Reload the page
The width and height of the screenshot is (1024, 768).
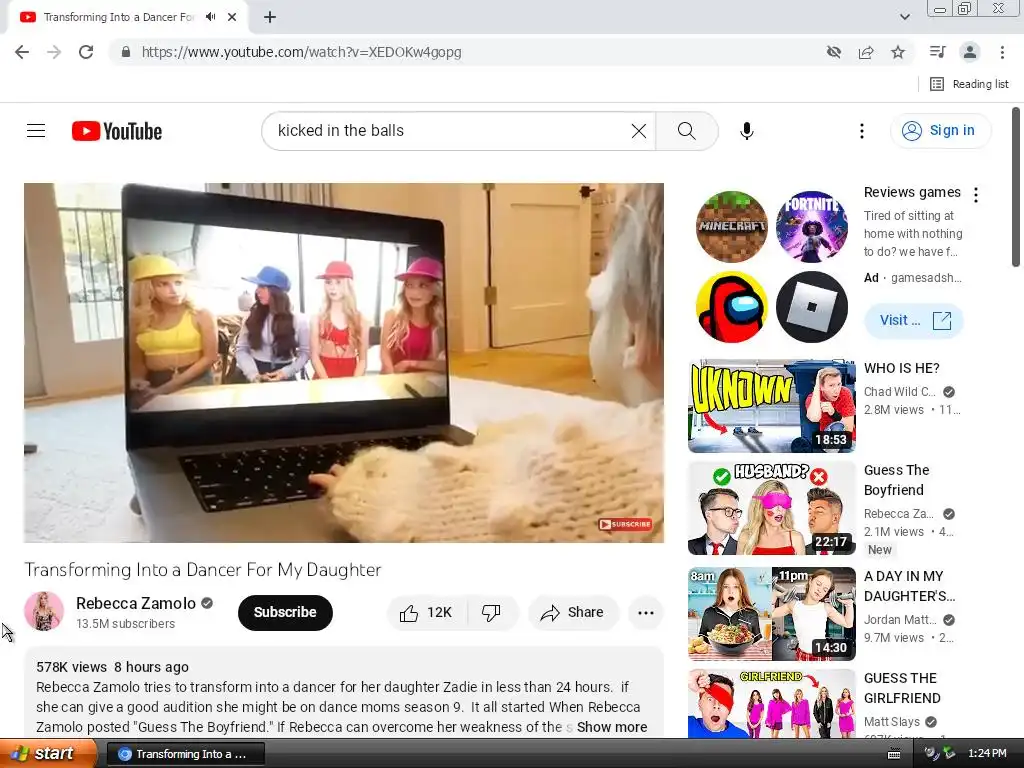pos(86,52)
